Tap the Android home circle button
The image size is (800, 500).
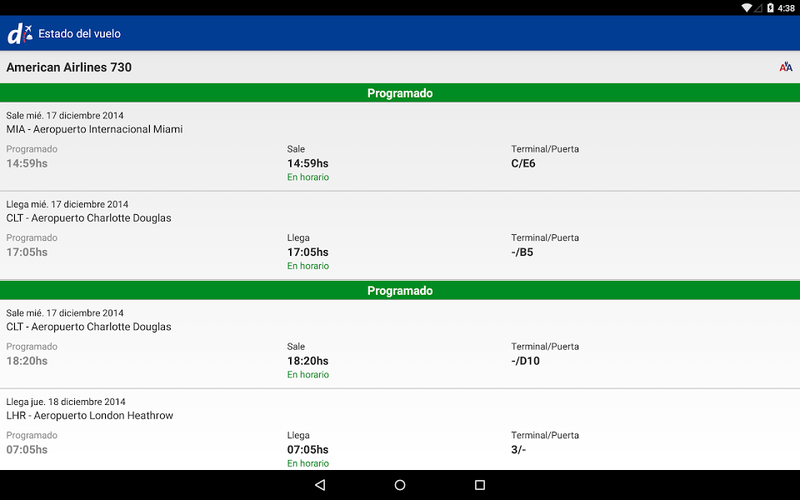pos(400,485)
